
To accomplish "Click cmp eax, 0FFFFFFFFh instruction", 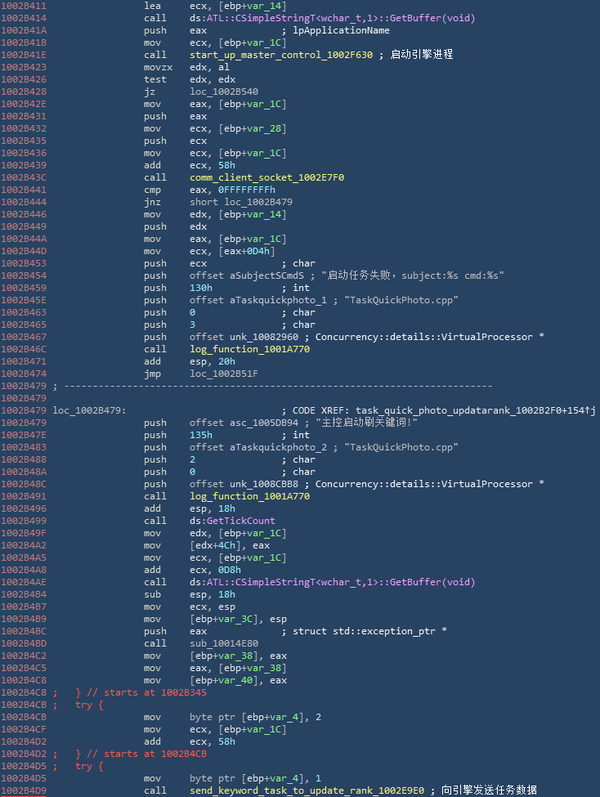I will [209, 190].
